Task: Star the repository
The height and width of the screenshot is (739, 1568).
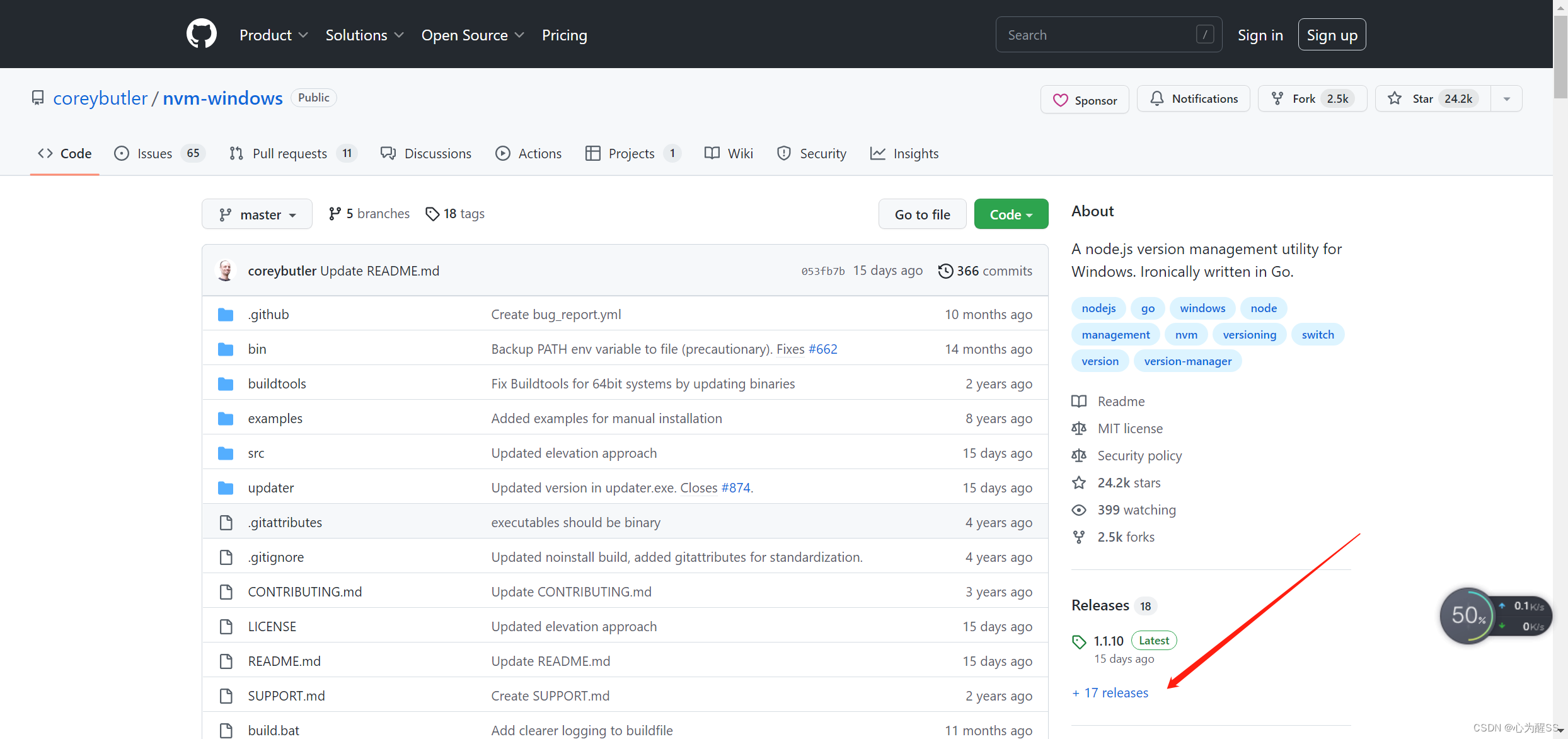Action: (x=1433, y=98)
